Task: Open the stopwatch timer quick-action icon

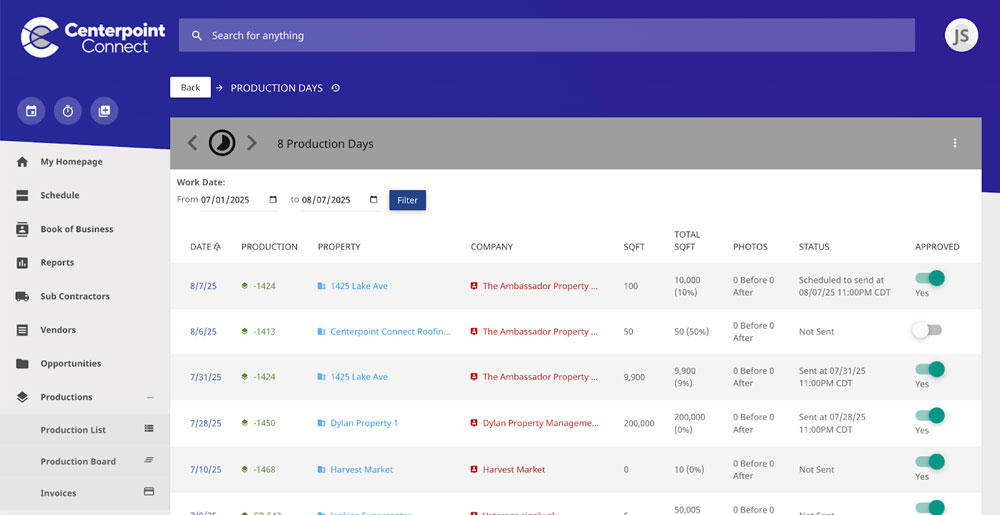Action: [x=68, y=111]
